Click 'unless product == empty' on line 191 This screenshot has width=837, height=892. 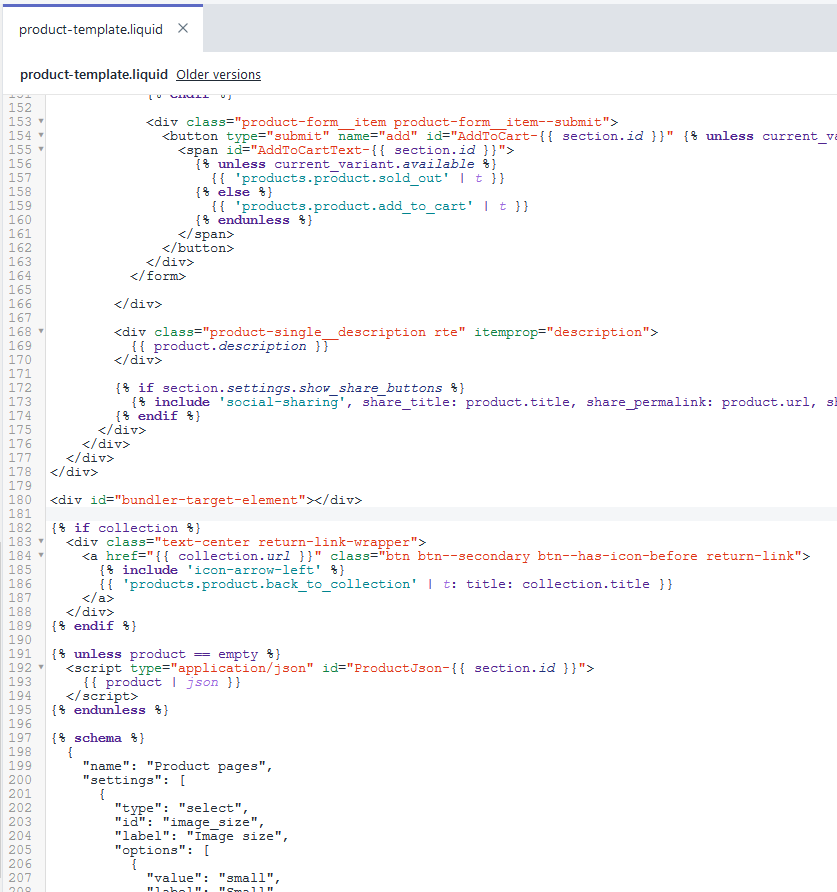166,654
